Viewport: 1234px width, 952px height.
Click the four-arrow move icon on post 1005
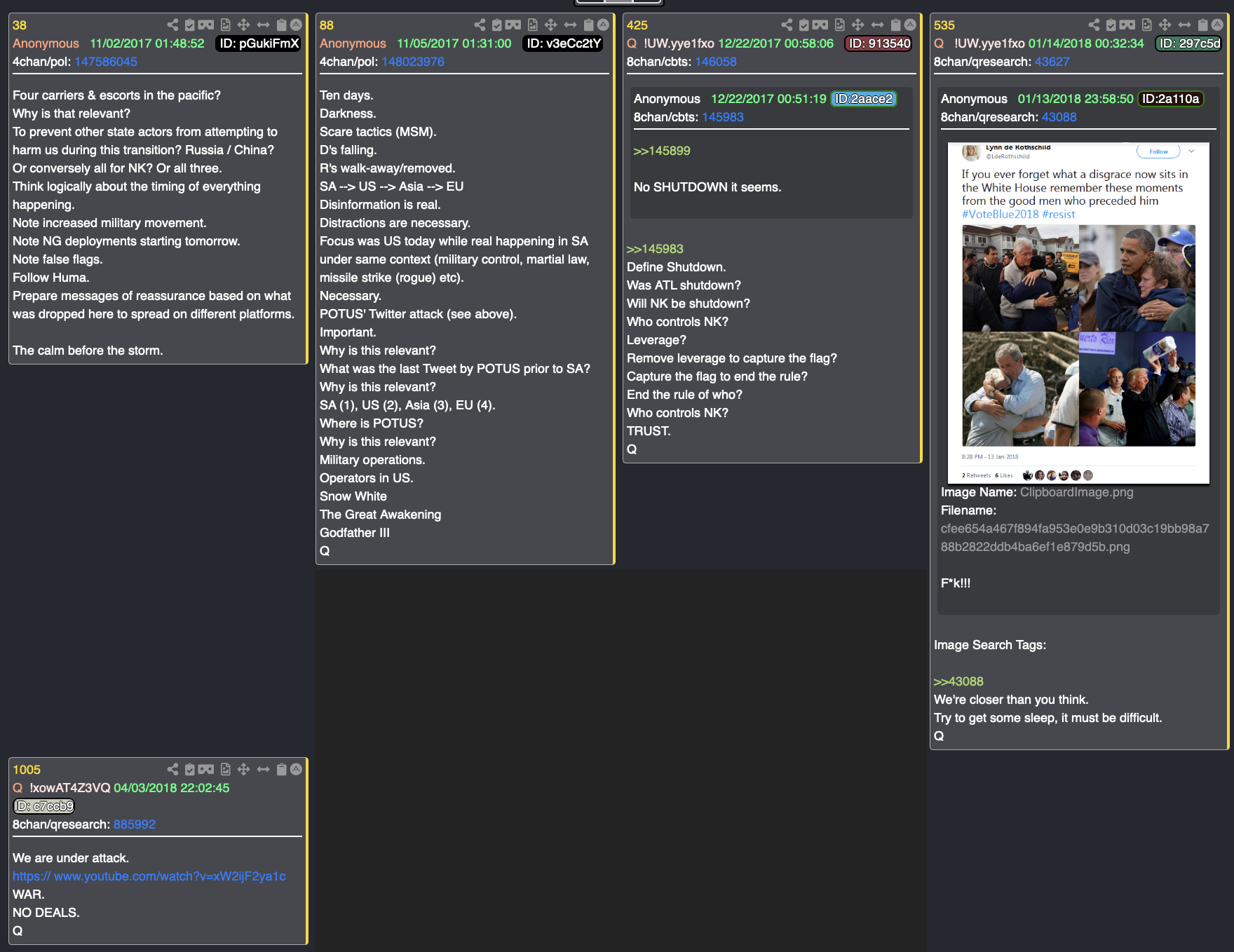pyautogui.click(x=243, y=769)
